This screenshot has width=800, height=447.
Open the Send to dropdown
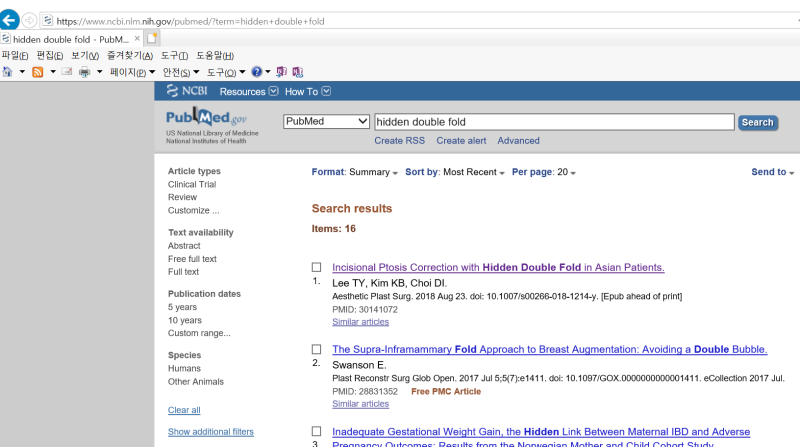click(x=772, y=172)
